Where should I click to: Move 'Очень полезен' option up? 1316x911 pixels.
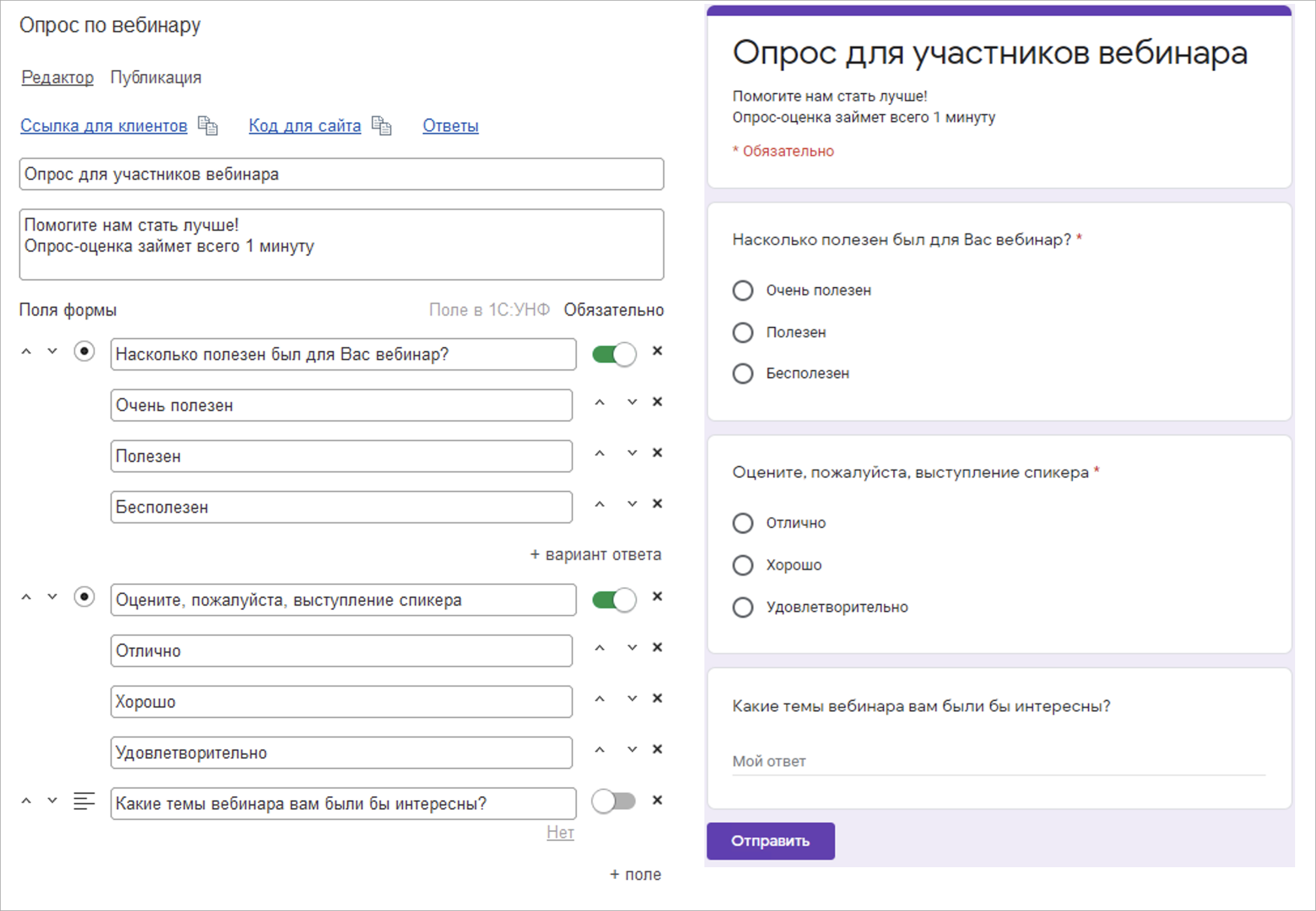(600, 403)
